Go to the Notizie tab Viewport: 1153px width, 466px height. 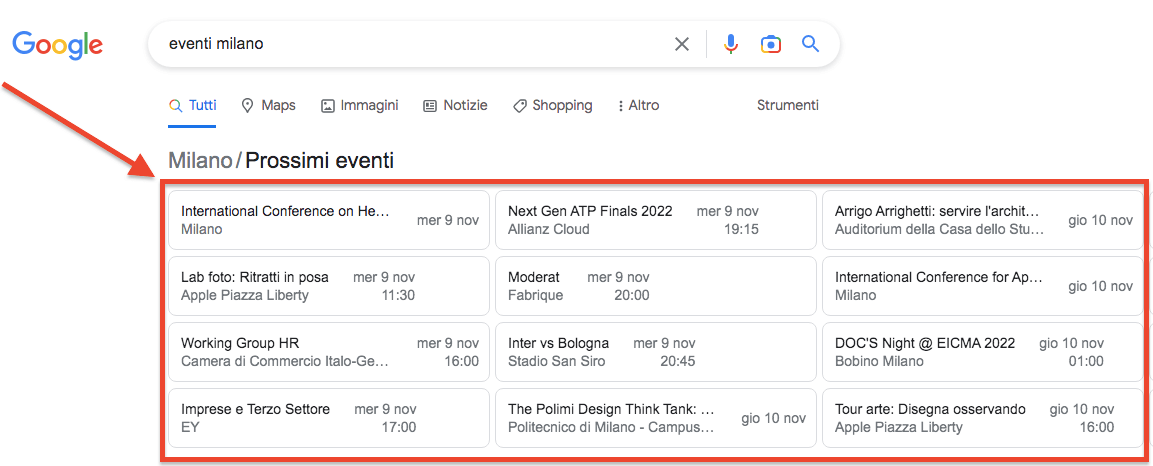point(455,105)
